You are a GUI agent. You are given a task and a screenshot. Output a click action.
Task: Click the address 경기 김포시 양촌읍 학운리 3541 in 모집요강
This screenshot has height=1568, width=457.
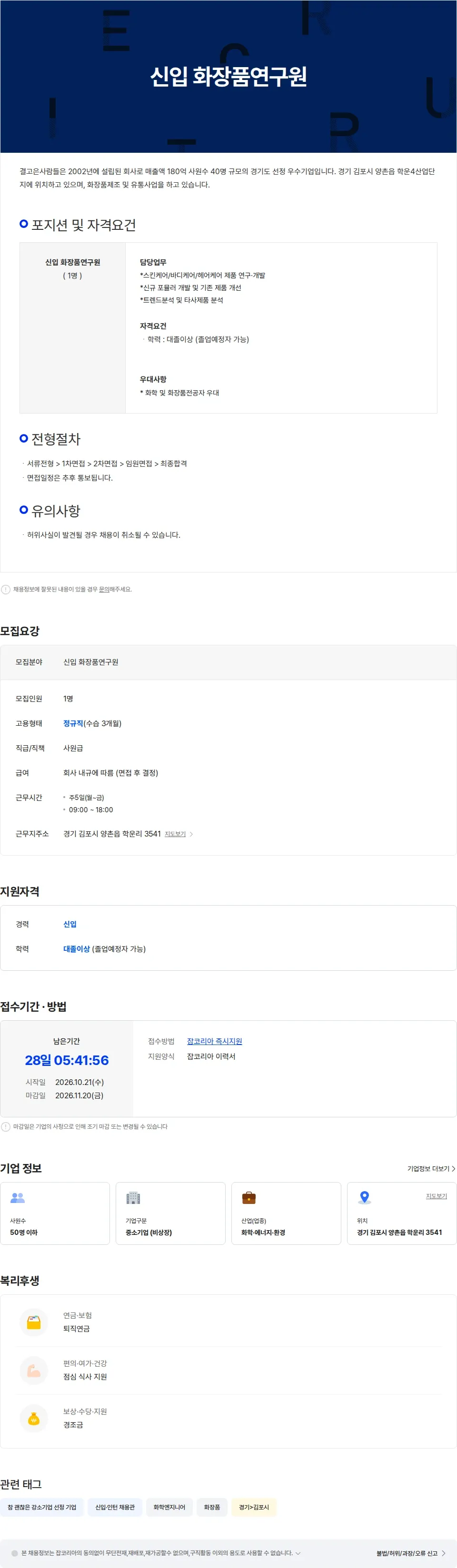coord(112,834)
